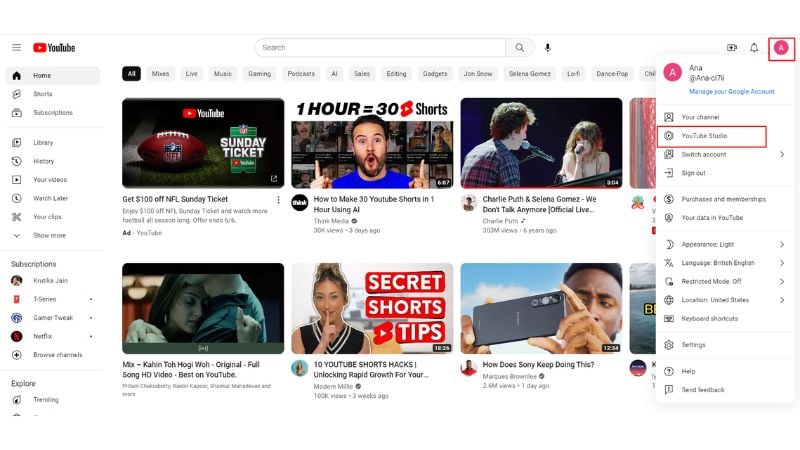Select the Jon Snow filter chip
The height and width of the screenshot is (450, 800).
[x=478, y=73]
